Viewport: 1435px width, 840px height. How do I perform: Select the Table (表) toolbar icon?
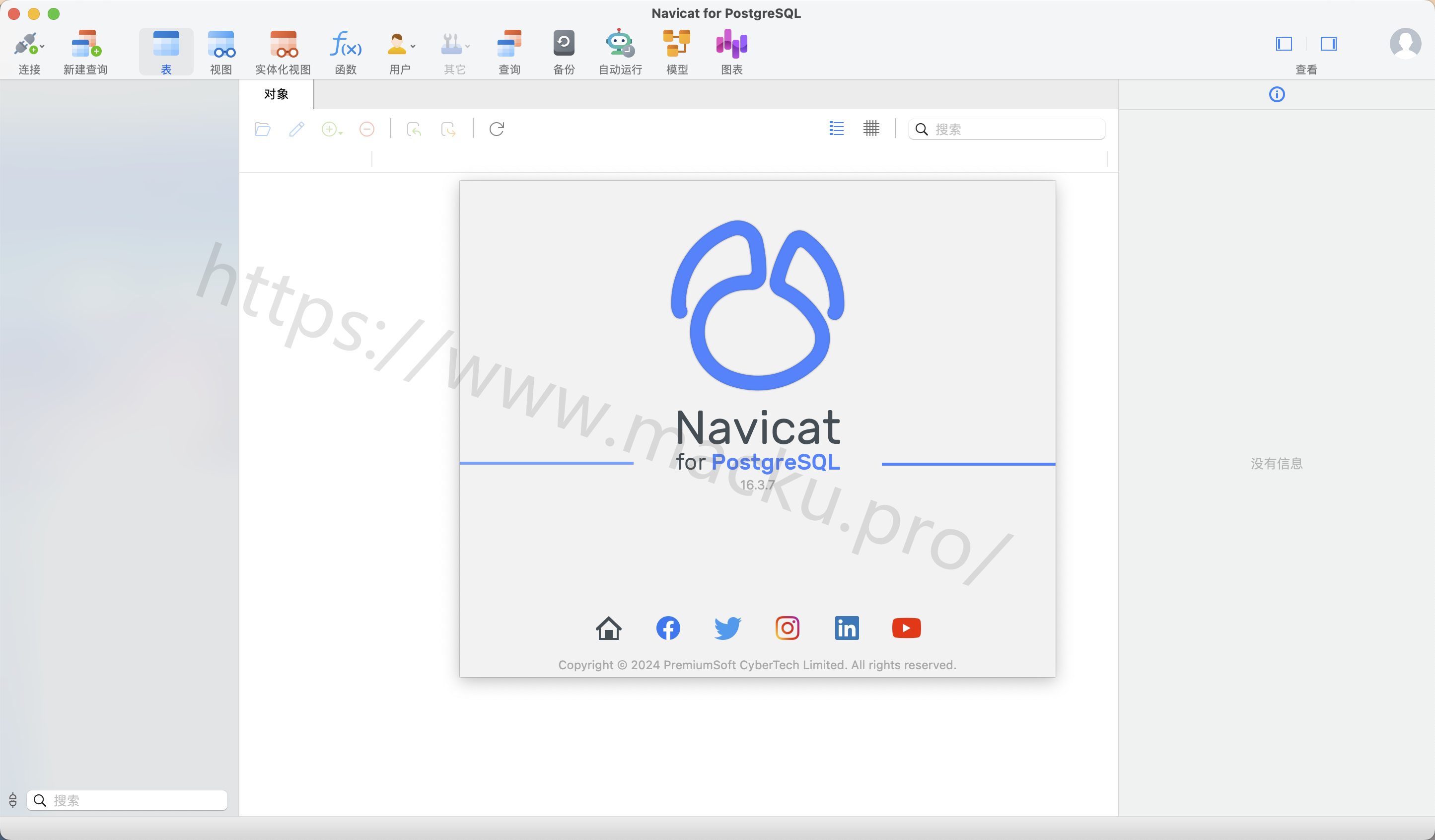tap(166, 44)
